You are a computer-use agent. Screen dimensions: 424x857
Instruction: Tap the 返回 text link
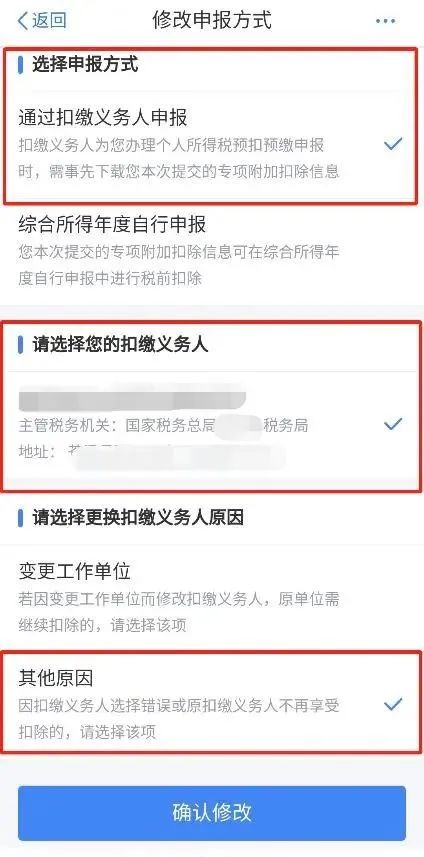[x=49, y=21]
